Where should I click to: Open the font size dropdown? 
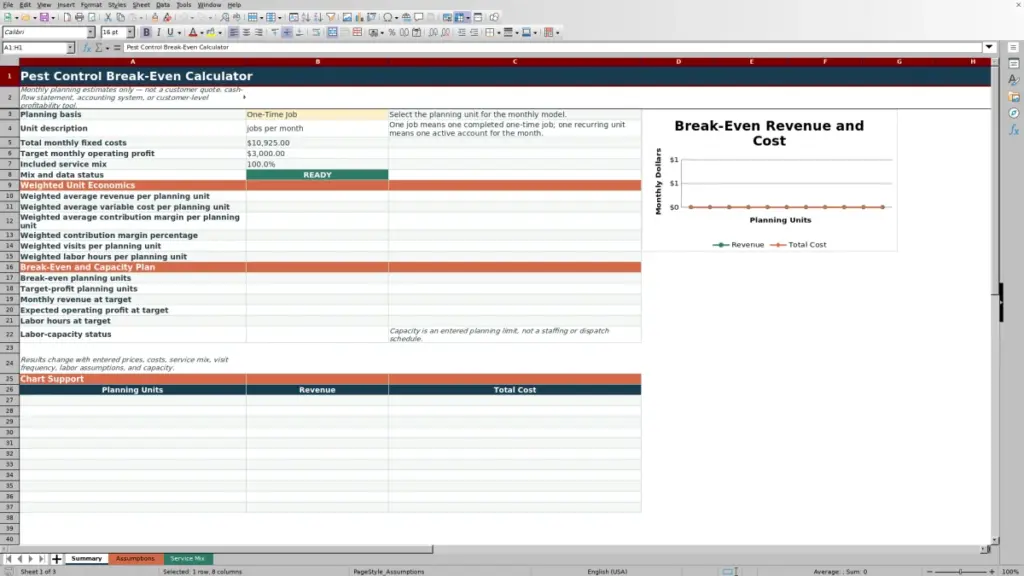point(130,32)
